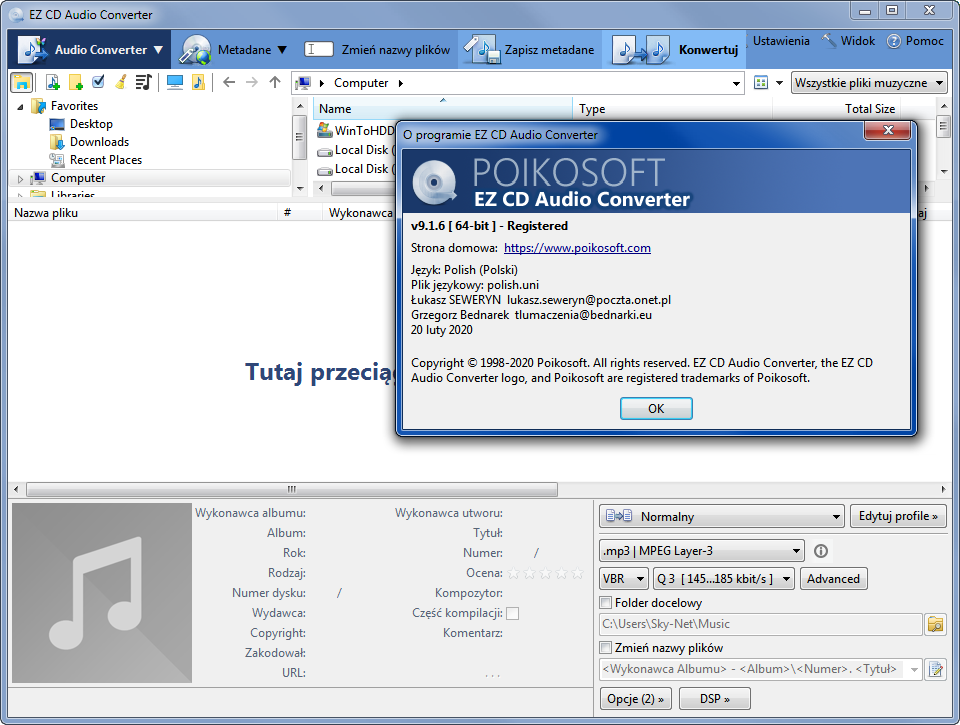Click the Edytuj profile button
Image resolution: width=960 pixels, height=725 pixels.
click(x=898, y=516)
